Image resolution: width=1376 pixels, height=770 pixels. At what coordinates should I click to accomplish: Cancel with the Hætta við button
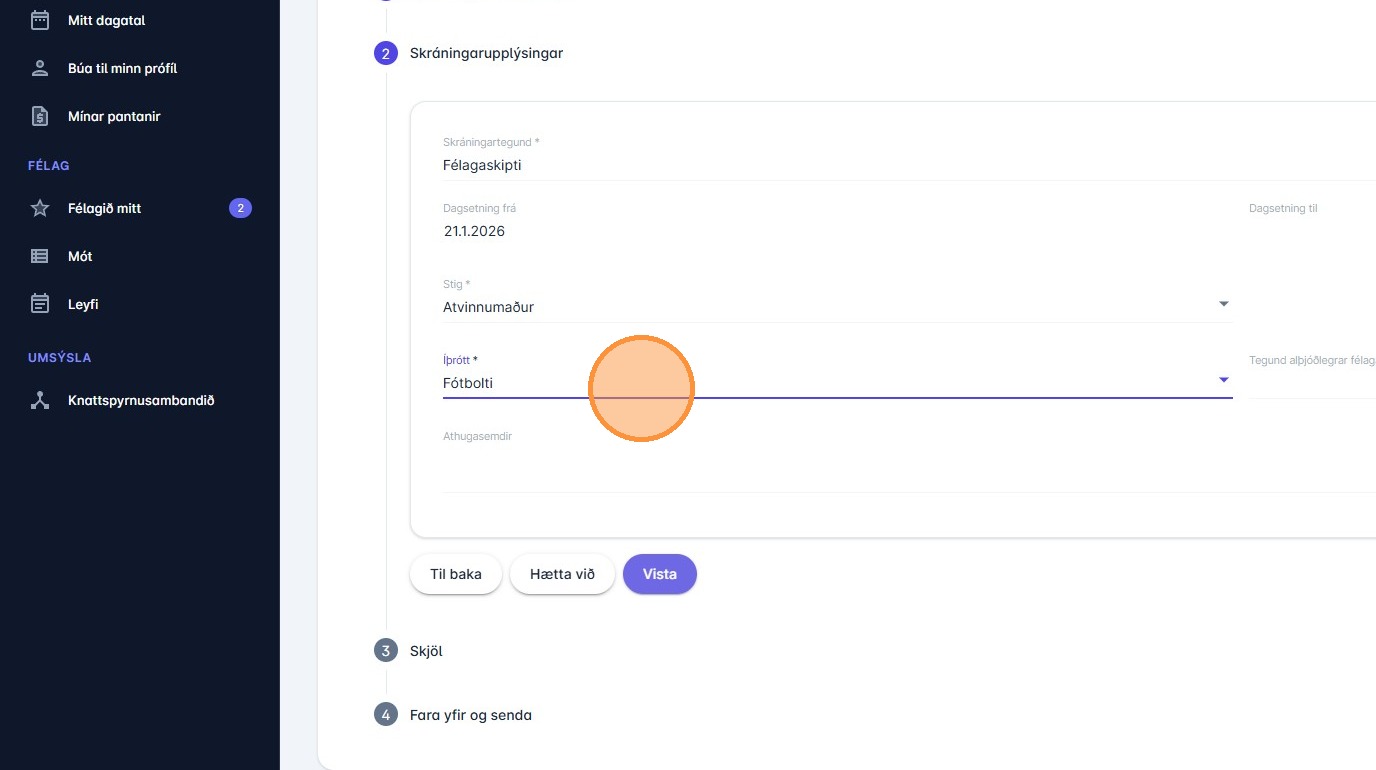562,574
